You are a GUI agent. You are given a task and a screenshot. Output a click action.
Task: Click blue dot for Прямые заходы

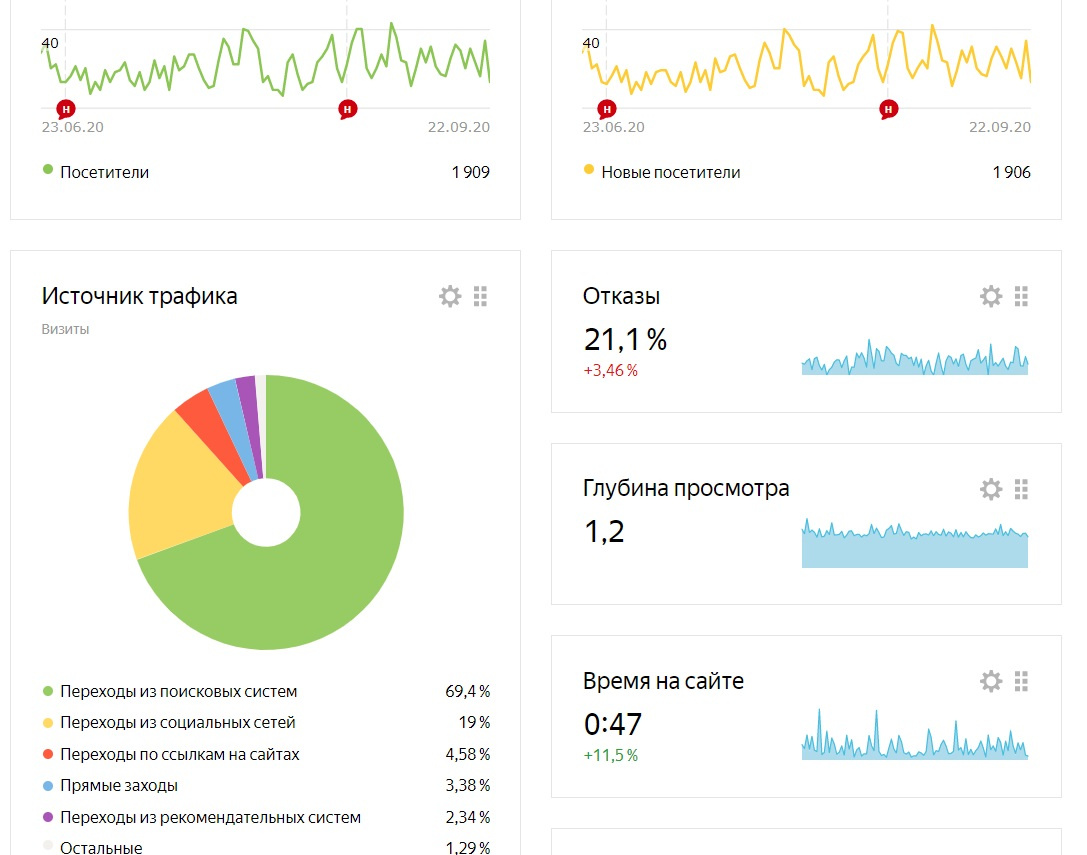pyautogui.click(x=48, y=786)
